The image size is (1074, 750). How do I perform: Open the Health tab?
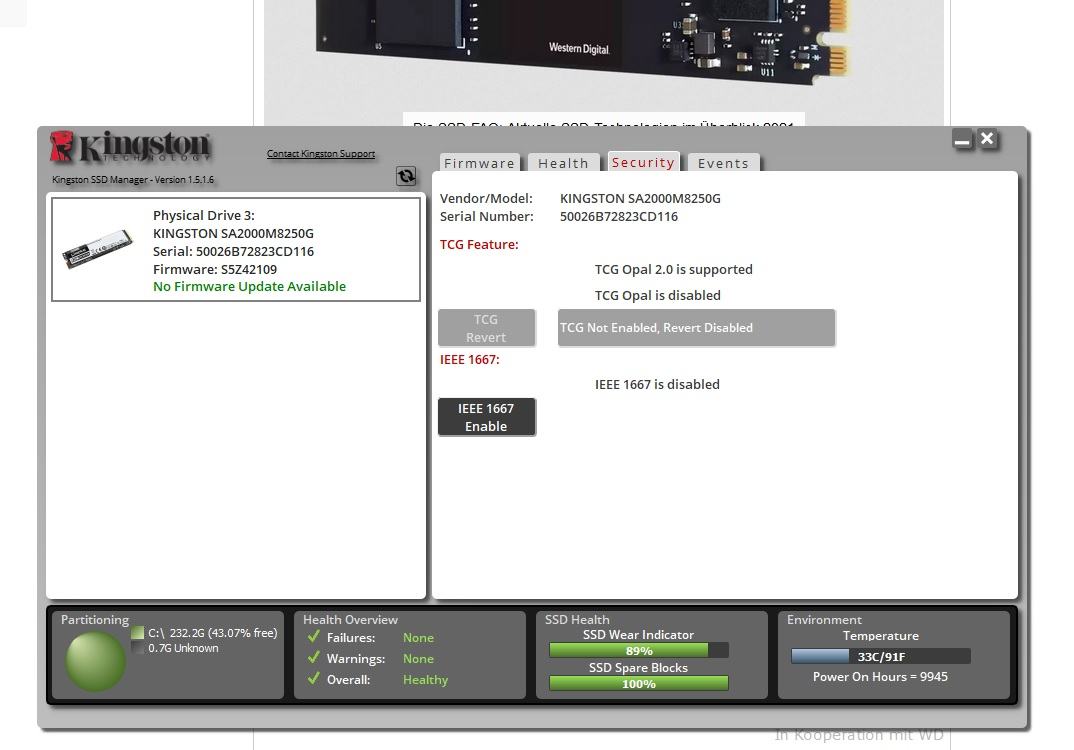(563, 163)
